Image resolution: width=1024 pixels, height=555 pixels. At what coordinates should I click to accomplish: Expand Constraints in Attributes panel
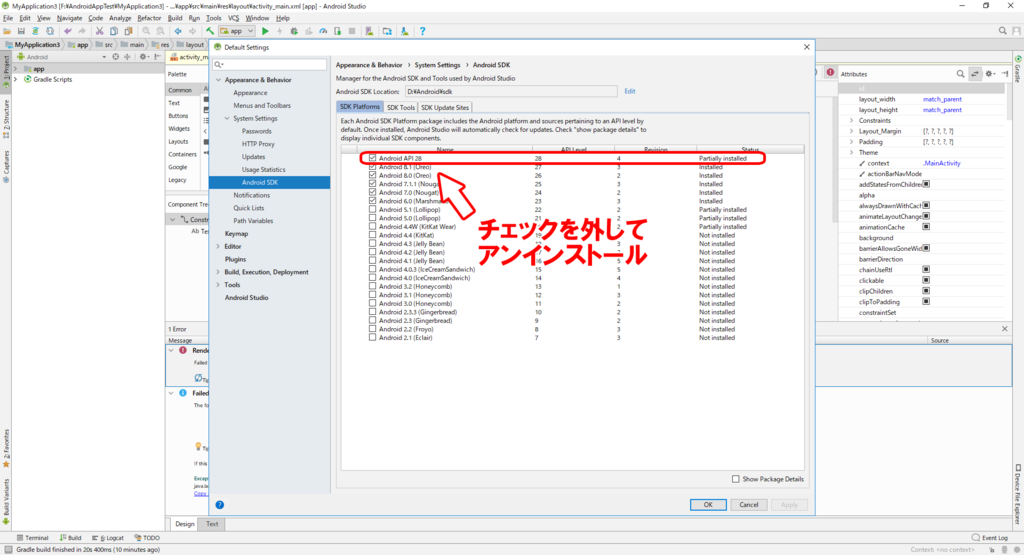click(x=852, y=121)
